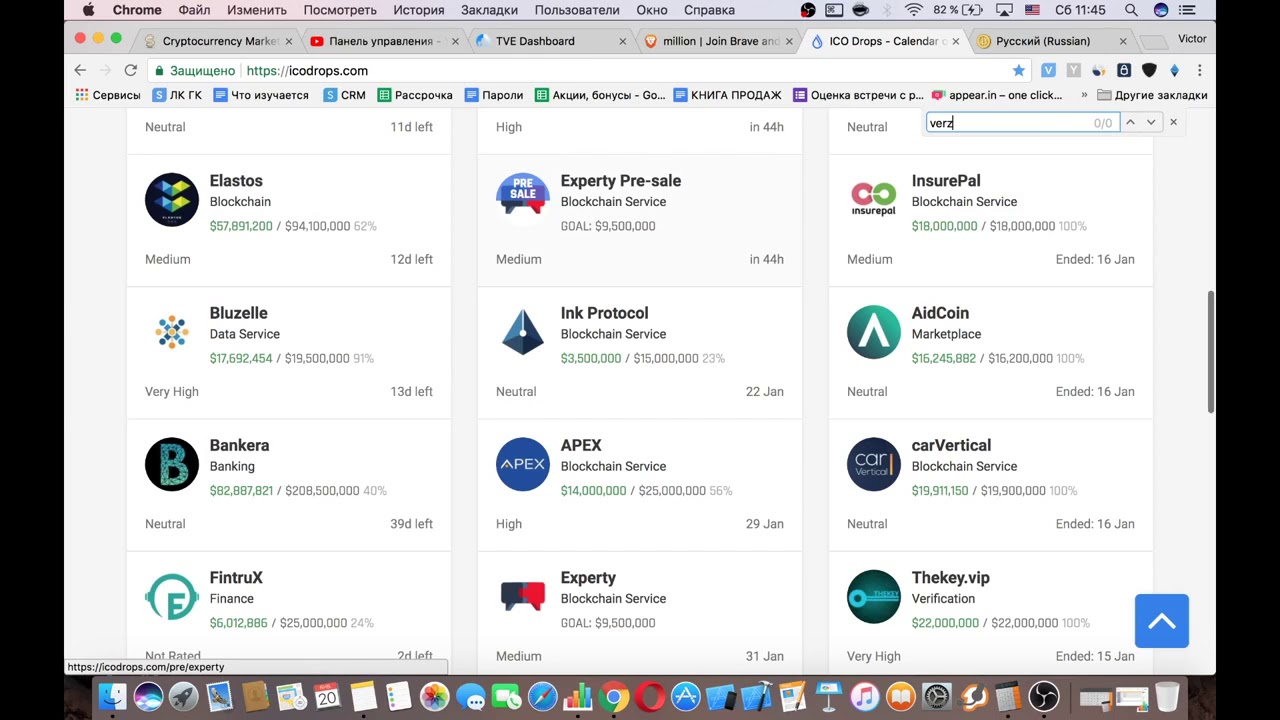Click the black shield extension icon
The height and width of the screenshot is (720, 1280).
coord(1149,71)
